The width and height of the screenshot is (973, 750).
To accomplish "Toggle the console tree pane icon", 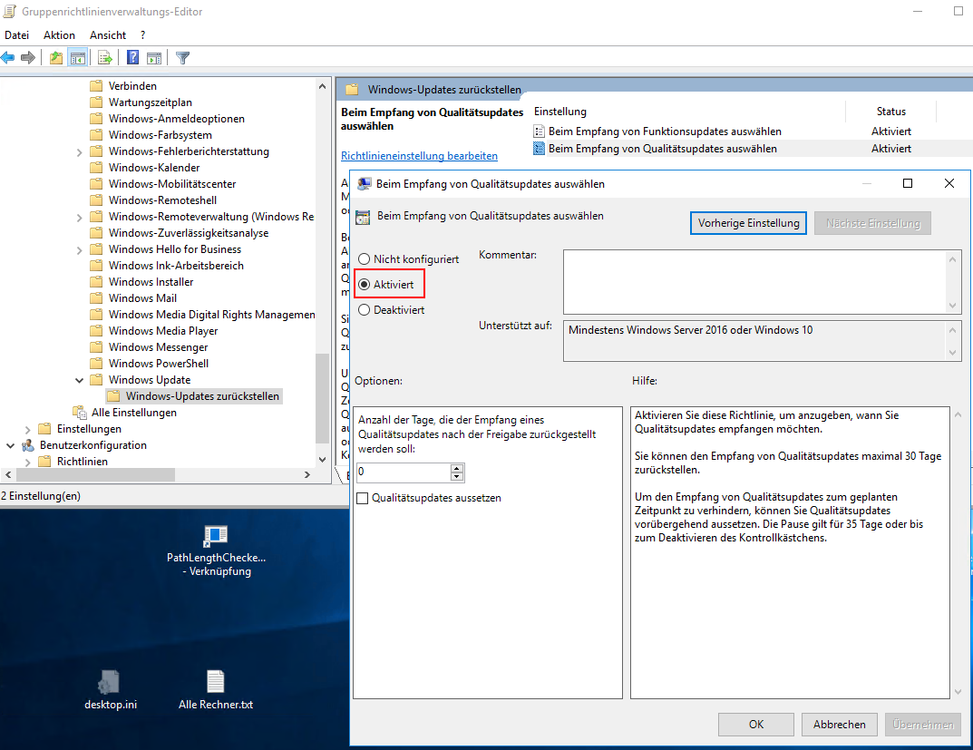I will pos(77,57).
